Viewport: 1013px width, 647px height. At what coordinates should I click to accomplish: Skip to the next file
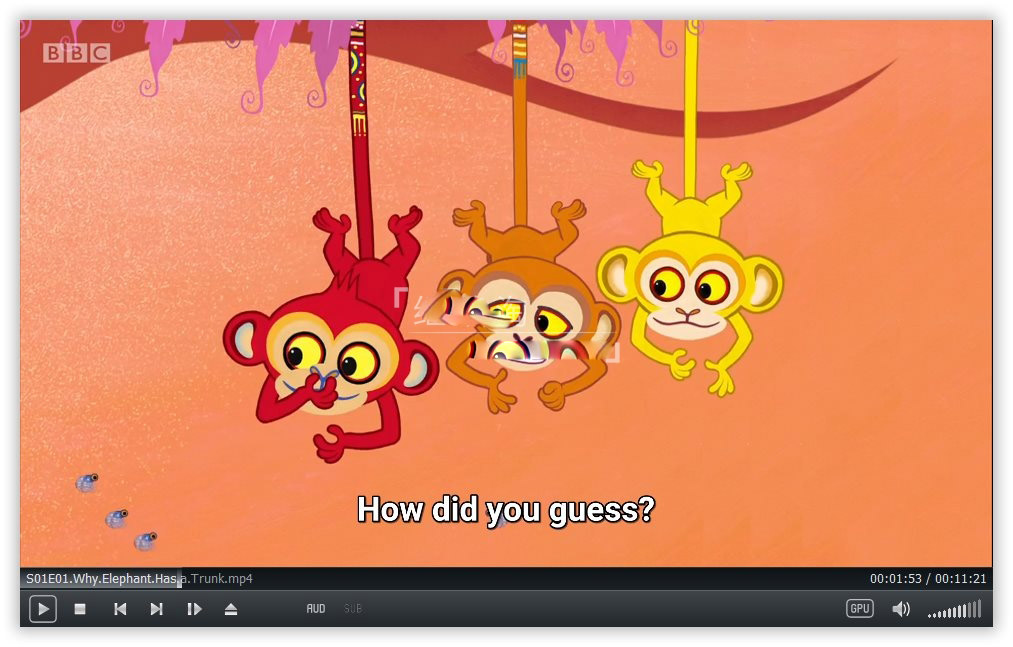[156, 609]
